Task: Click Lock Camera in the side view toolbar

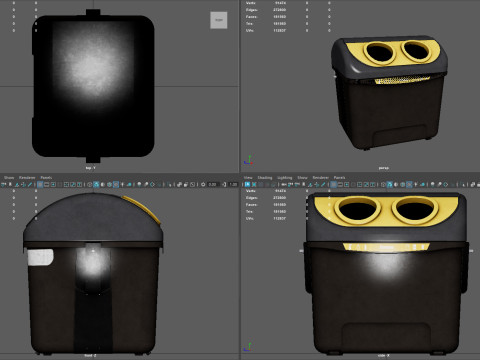Action: (x=290, y=184)
